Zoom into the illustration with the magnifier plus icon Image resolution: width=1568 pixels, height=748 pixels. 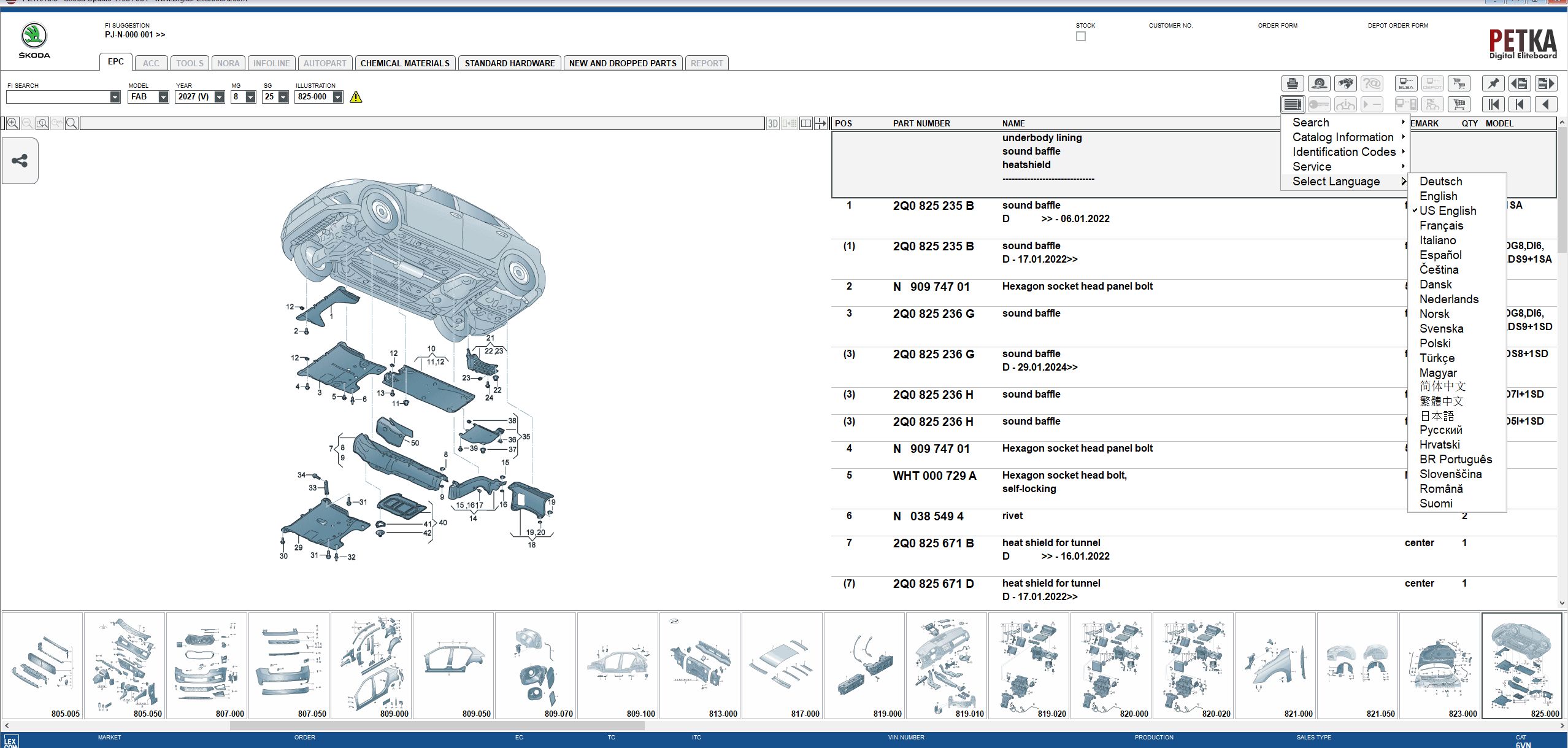pos(11,123)
